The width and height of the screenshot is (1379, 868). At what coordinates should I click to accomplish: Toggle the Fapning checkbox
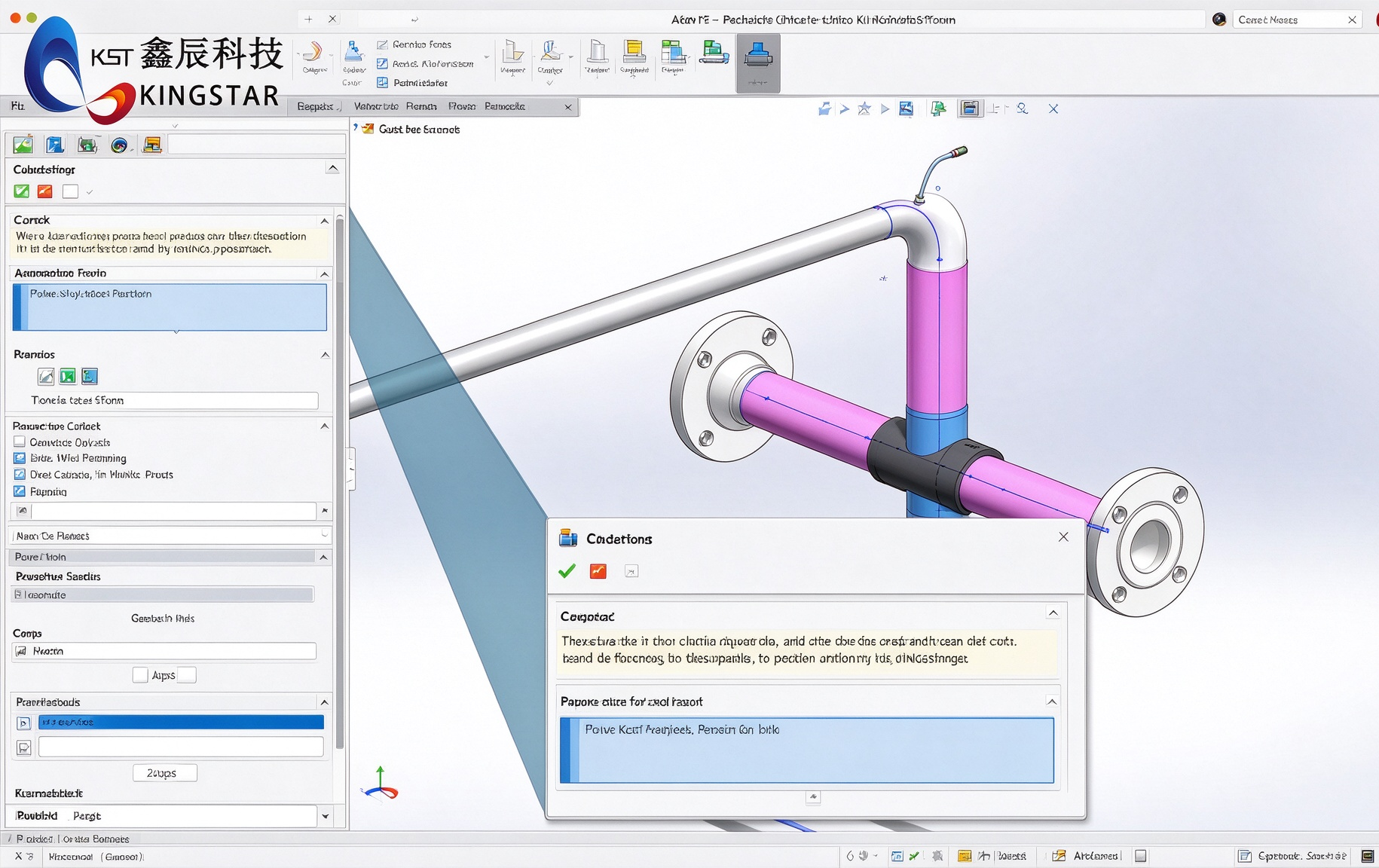tap(20, 491)
